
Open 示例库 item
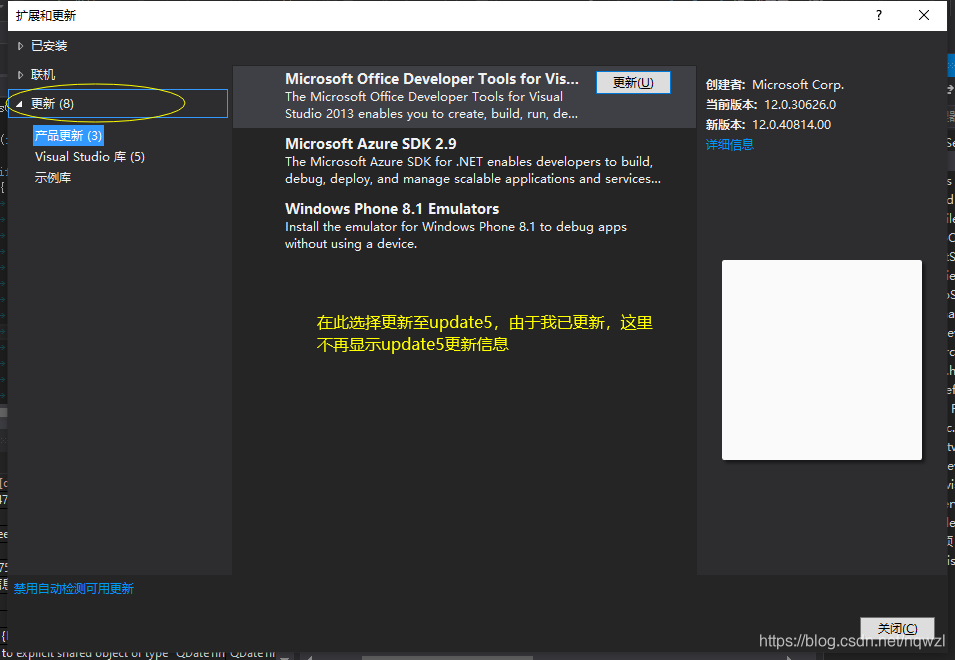click(53, 178)
